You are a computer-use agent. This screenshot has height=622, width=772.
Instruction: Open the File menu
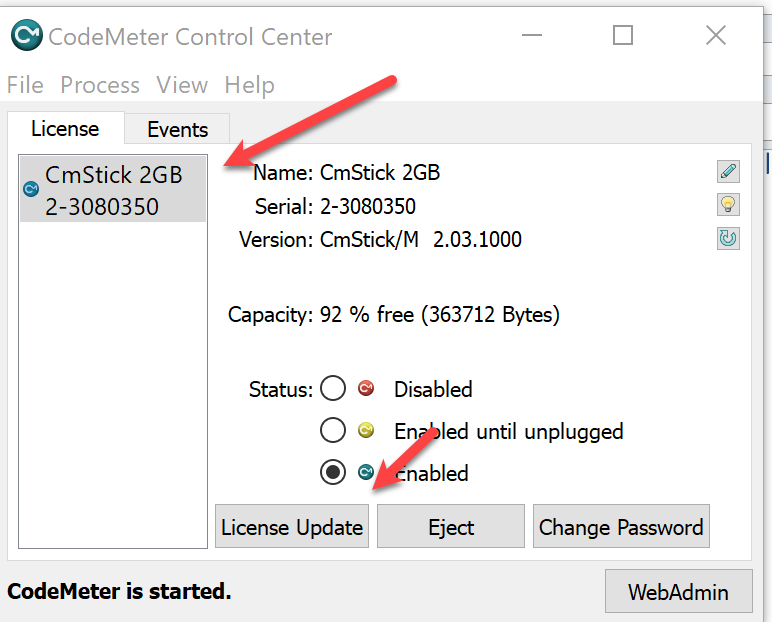[x=25, y=85]
